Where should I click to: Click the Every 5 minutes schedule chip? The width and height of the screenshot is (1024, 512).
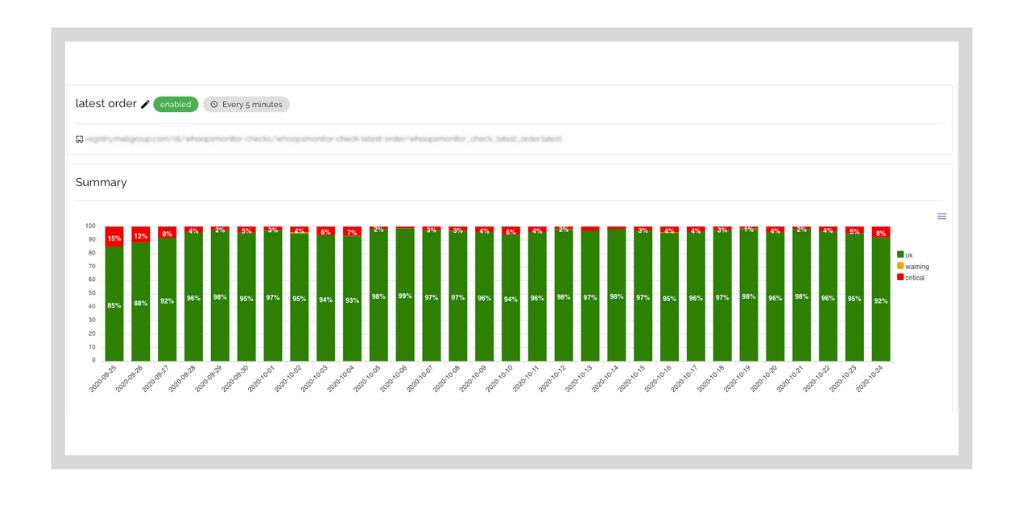[x=246, y=104]
